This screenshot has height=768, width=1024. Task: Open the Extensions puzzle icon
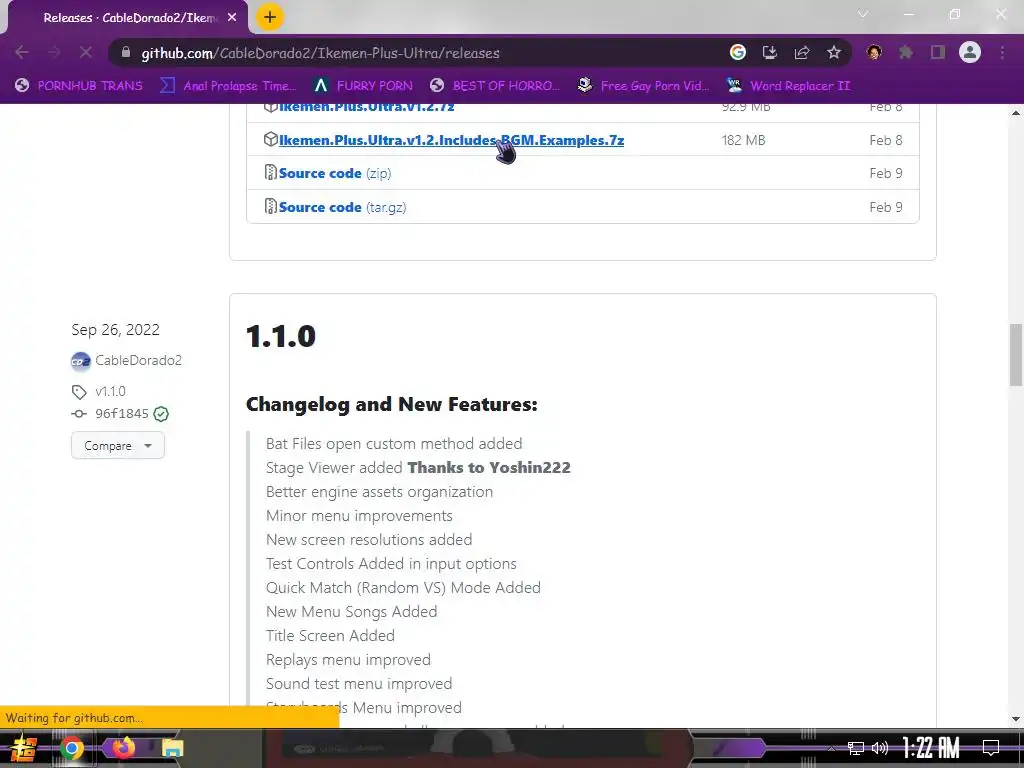(x=905, y=52)
